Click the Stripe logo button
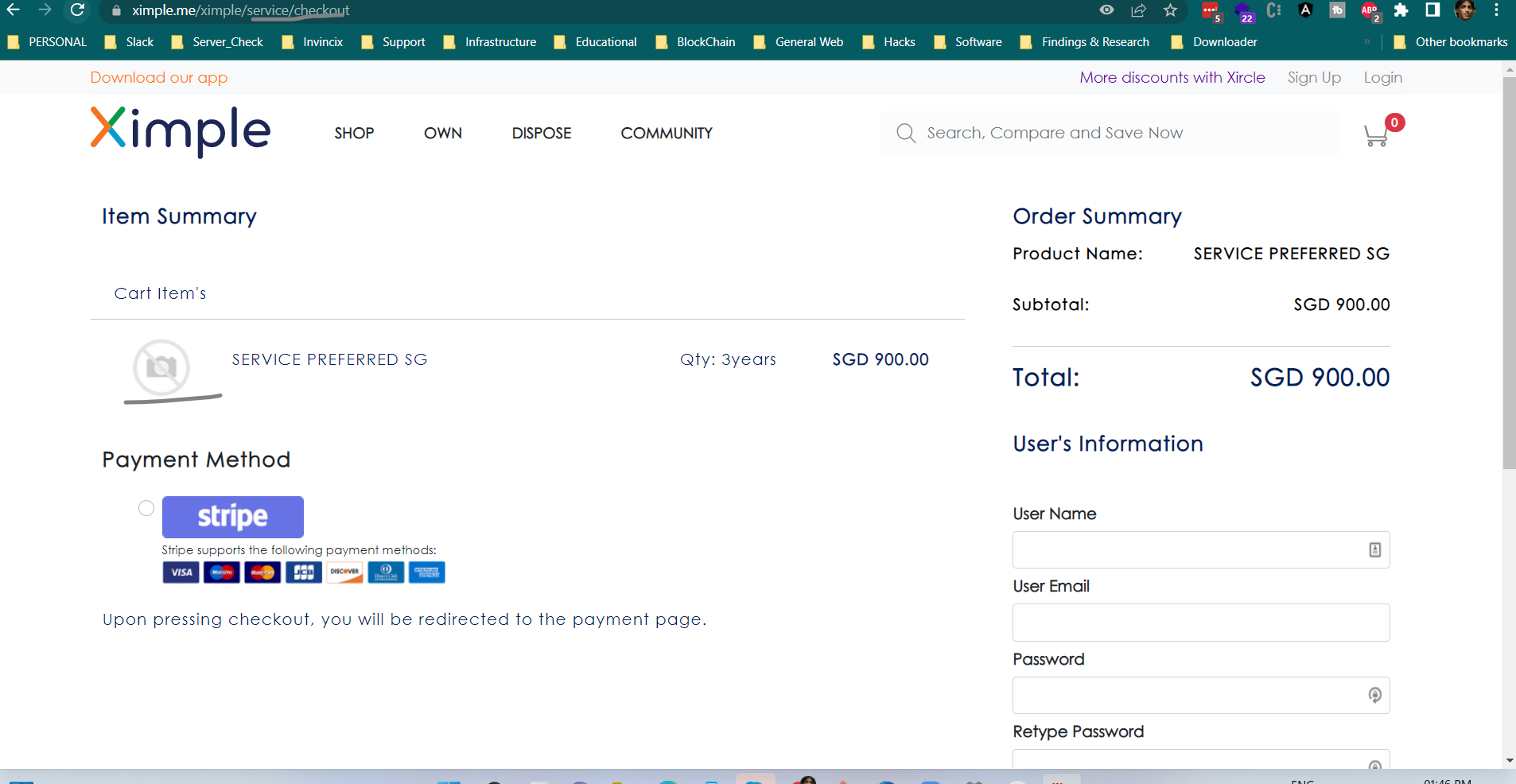Viewport: 1516px width, 784px height. coord(233,517)
